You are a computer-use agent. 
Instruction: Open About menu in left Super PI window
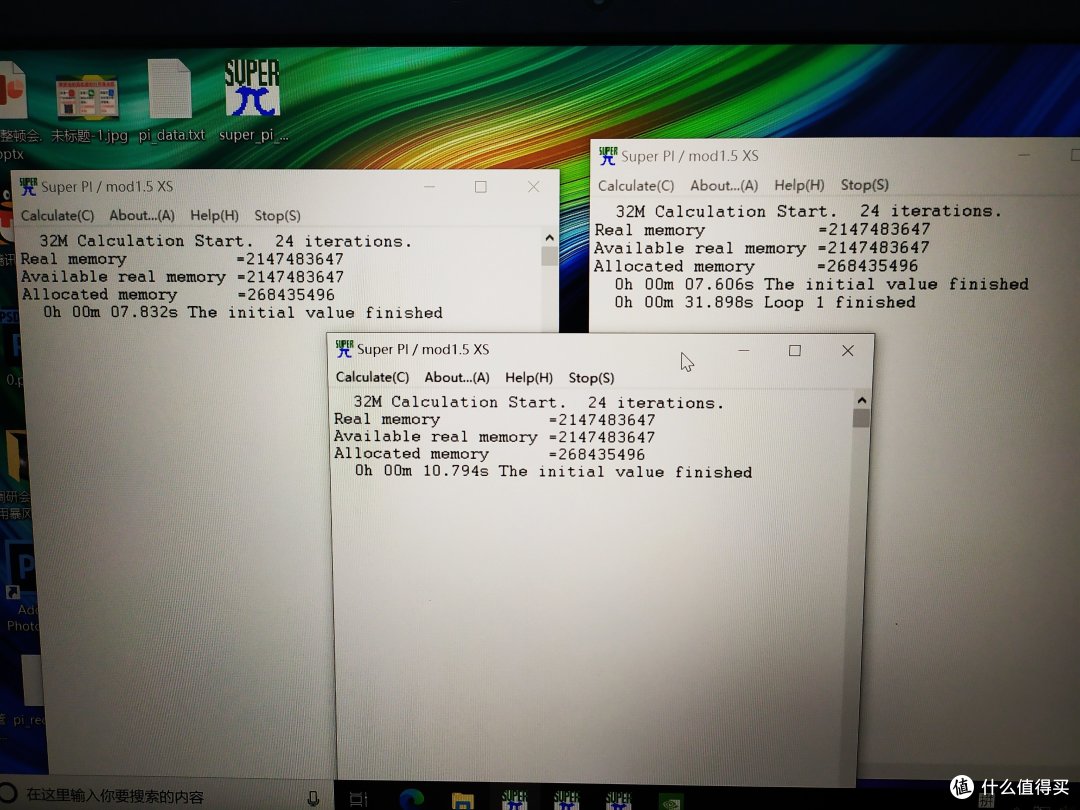tap(142, 216)
